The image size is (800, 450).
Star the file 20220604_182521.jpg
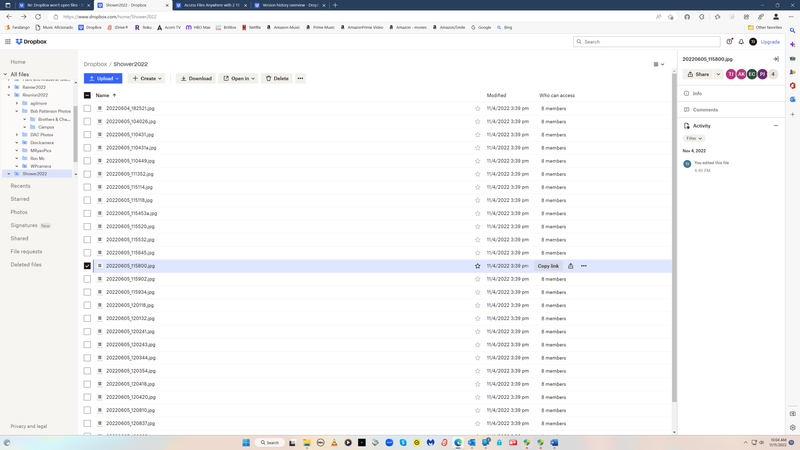tap(478, 109)
